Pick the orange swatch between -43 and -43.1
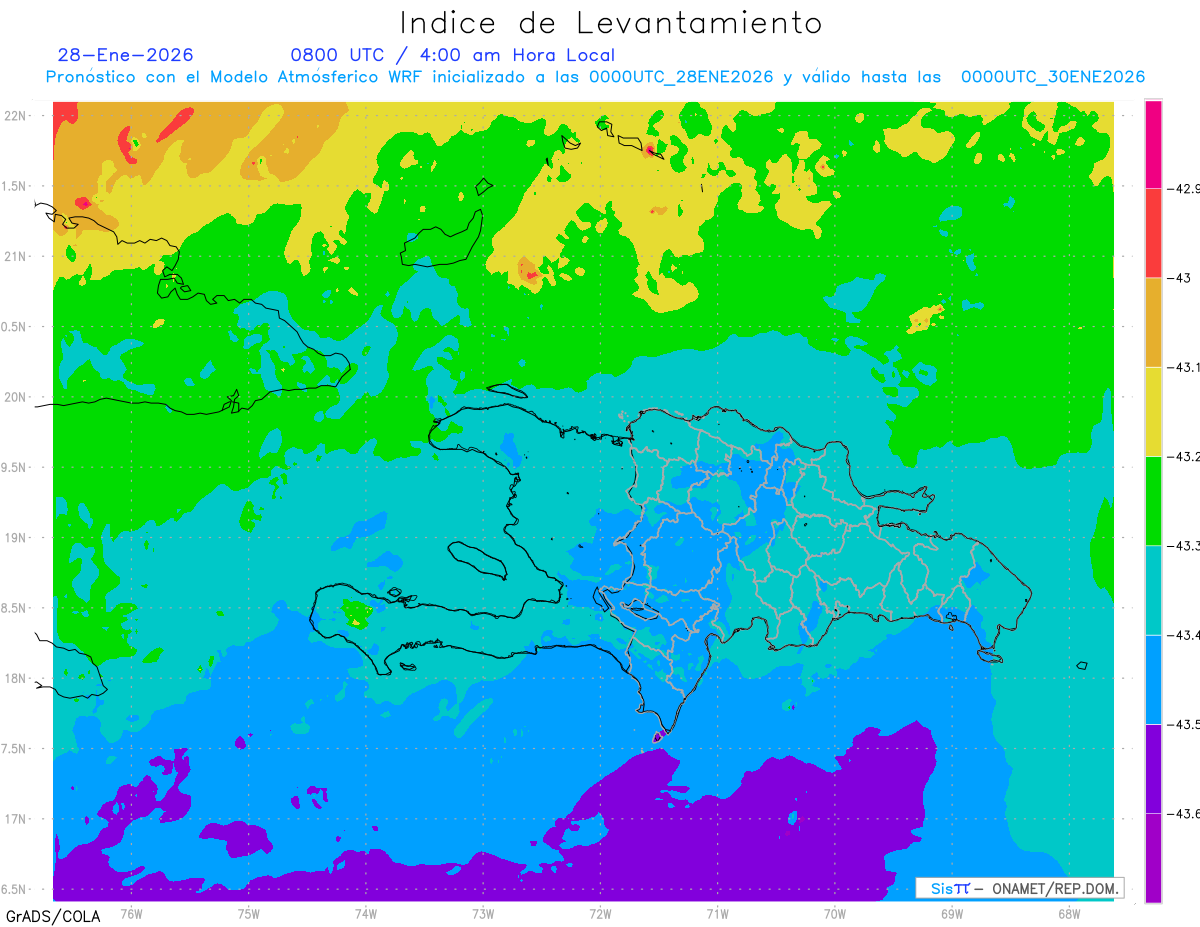This screenshot has width=1200, height=927. pyautogui.click(x=1153, y=322)
